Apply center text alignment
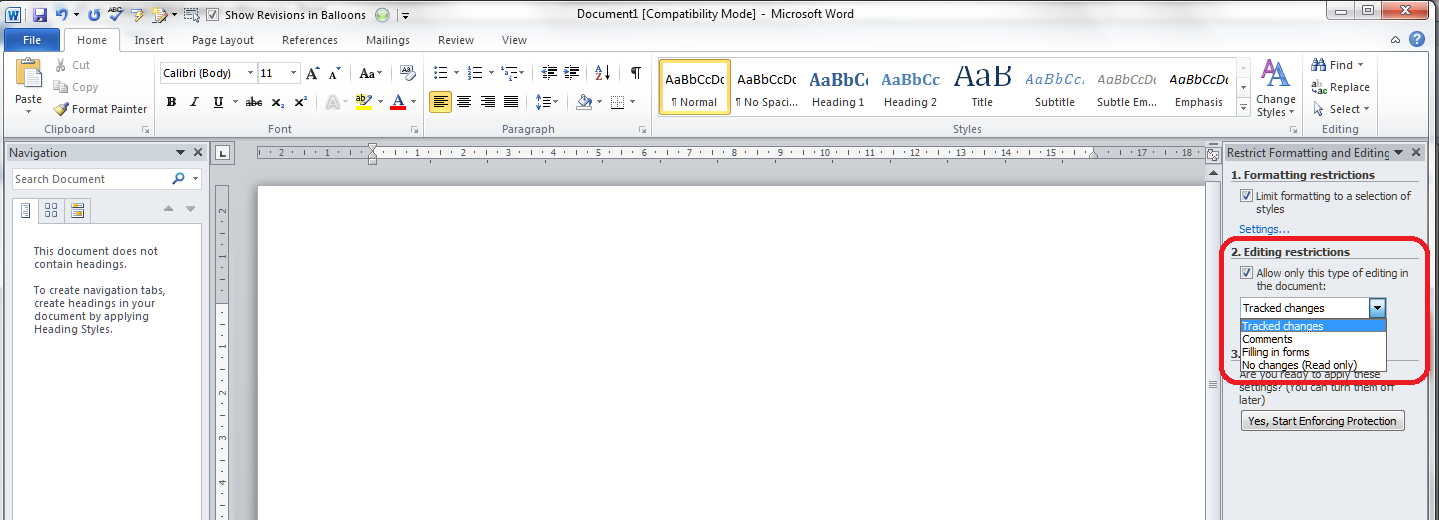 tap(464, 102)
